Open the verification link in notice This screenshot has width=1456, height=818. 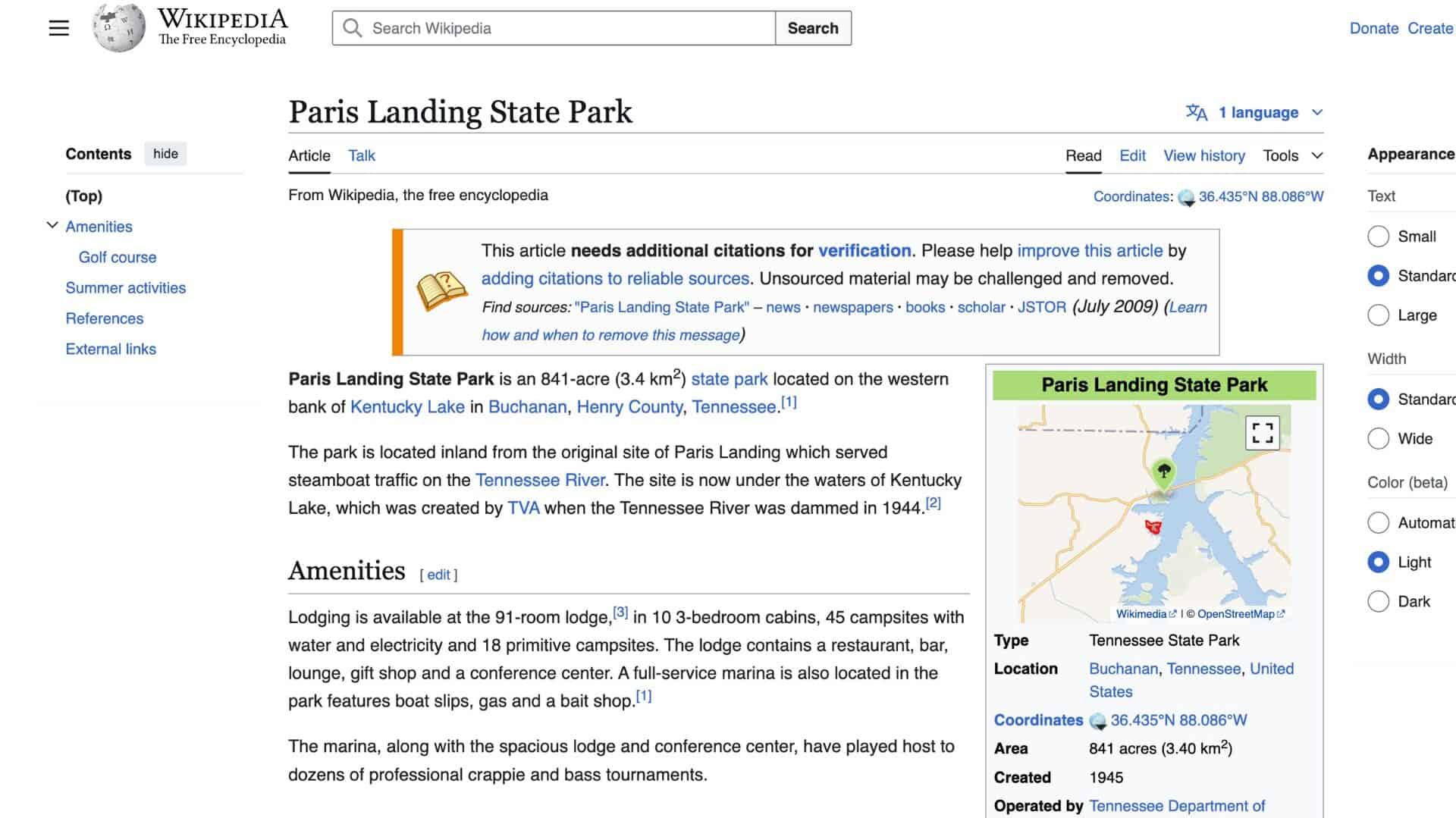pyautogui.click(x=864, y=251)
